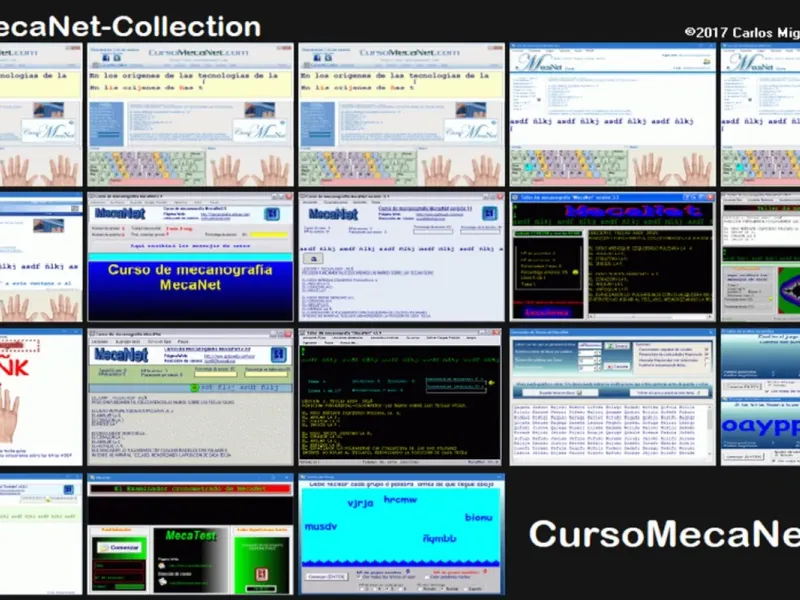Image resolution: width=800 pixels, height=600 pixels.
Task: Click the MecaNet logo in the white MecaNet window
Action: 333,214
